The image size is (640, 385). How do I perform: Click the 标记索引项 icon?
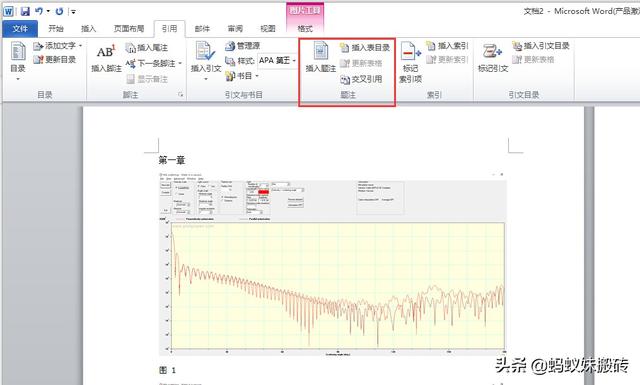(x=410, y=51)
